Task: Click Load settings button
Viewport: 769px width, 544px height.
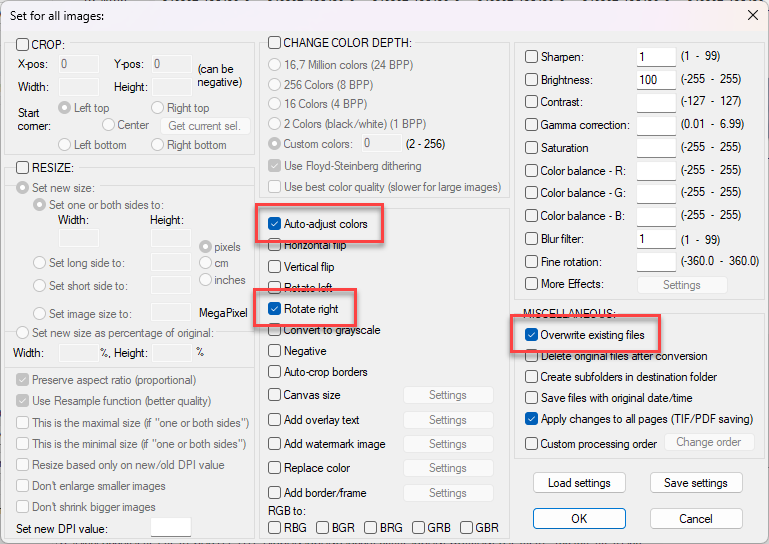Action: (579, 483)
